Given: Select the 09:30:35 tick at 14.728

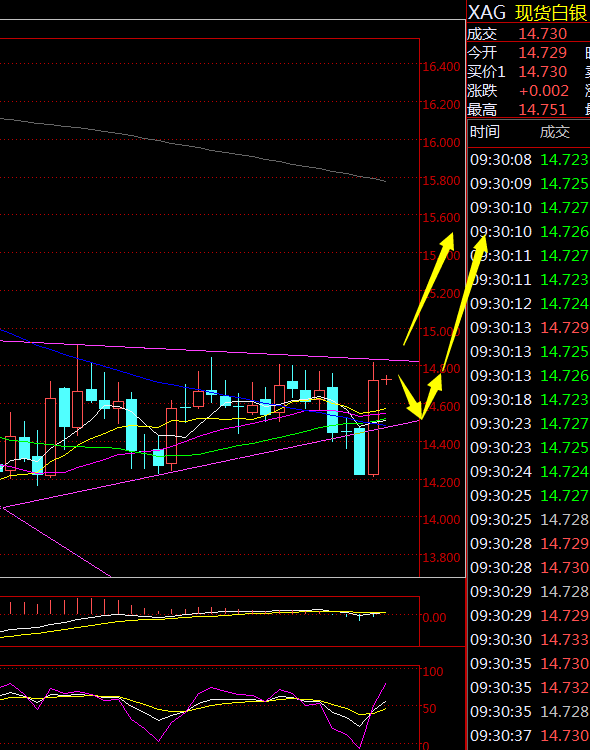Looking at the screenshot, I should click(x=529, y=712).
